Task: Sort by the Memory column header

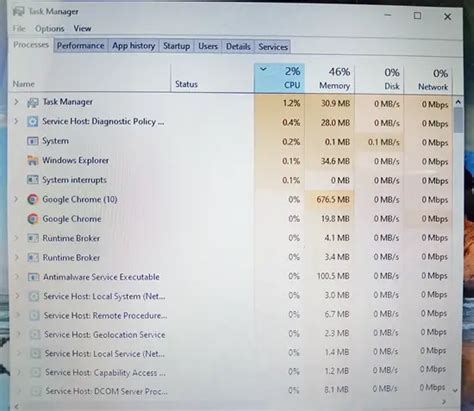Action: tap(330, 79)
